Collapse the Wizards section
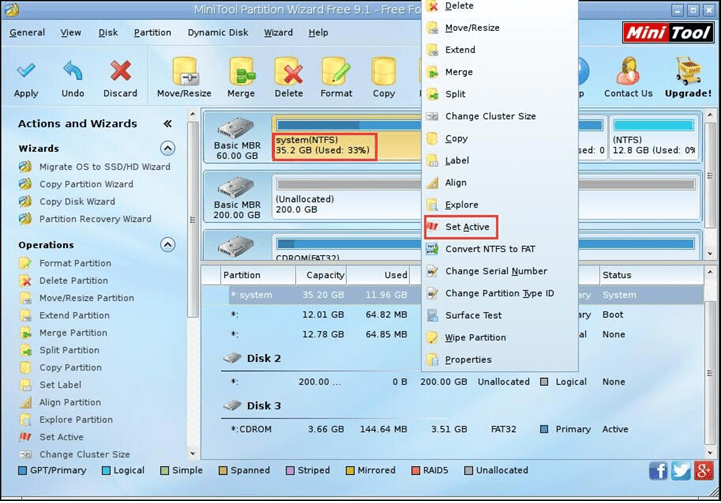 [x=167, y=148]
